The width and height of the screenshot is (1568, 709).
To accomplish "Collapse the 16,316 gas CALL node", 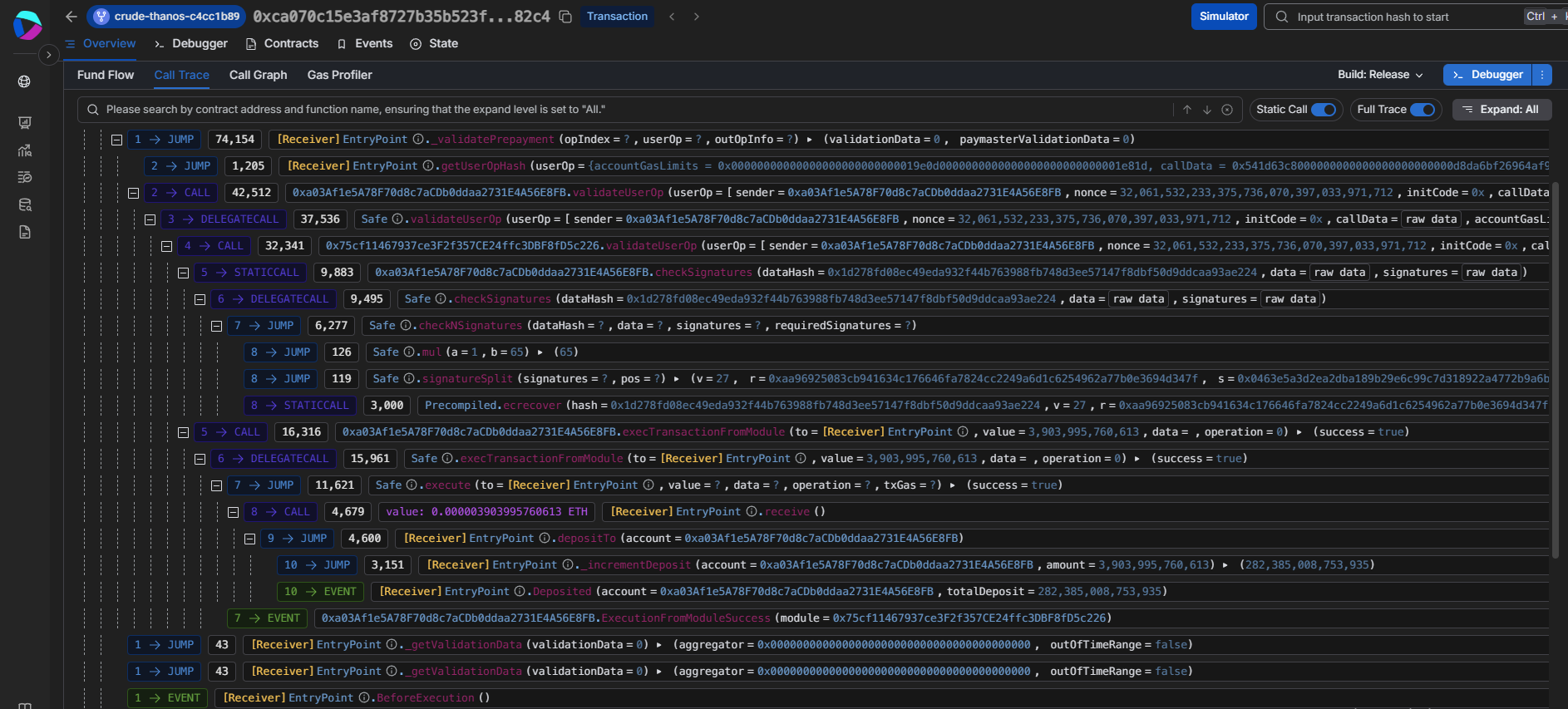I will click(184, 432).
